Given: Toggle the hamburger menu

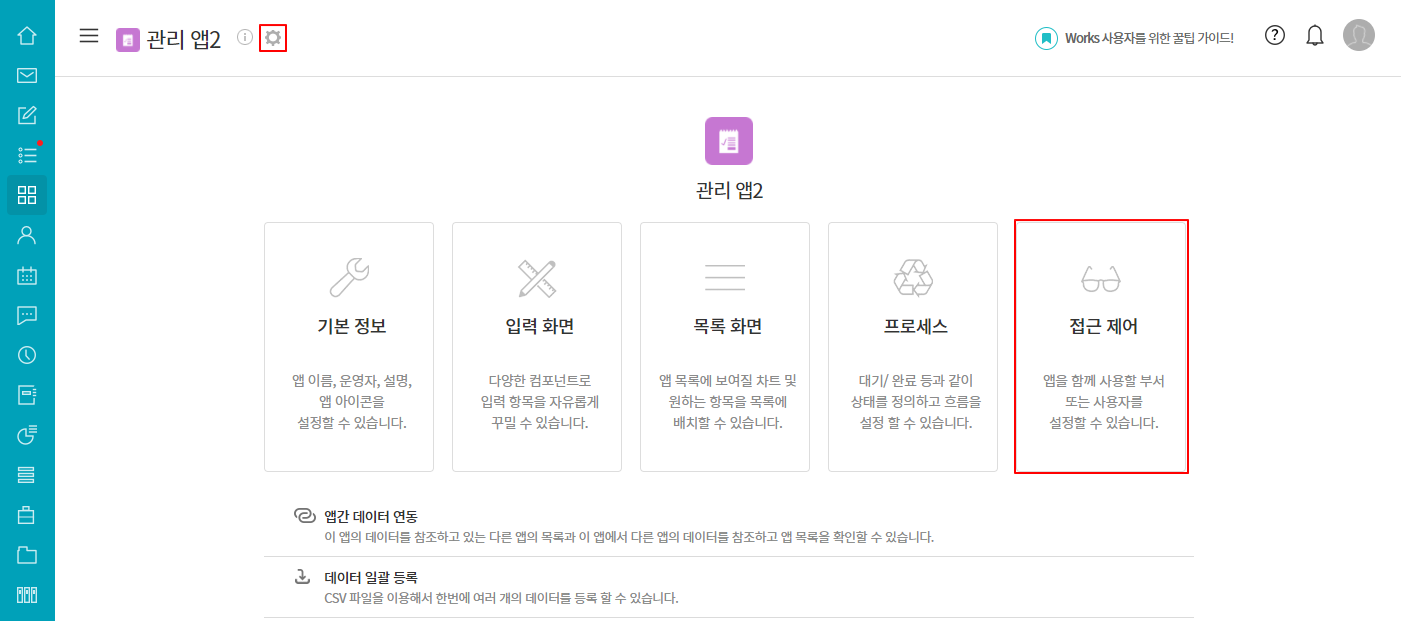Looking at the screenshot, I should click(x=89, y=36).
